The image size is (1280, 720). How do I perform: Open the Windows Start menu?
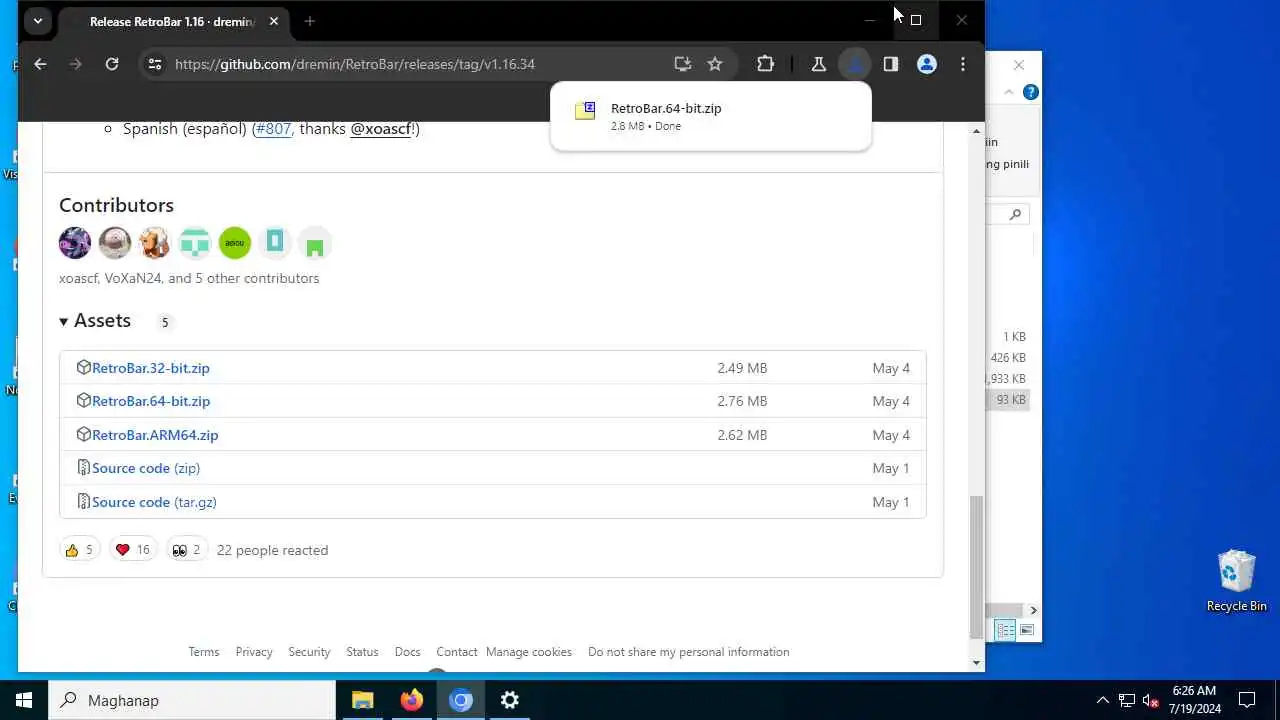tap(24, 700)
